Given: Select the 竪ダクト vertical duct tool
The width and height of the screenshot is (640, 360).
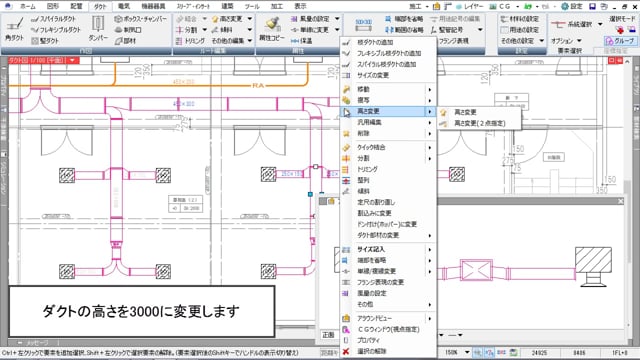Looking at the screenshot, I should 45,41.
